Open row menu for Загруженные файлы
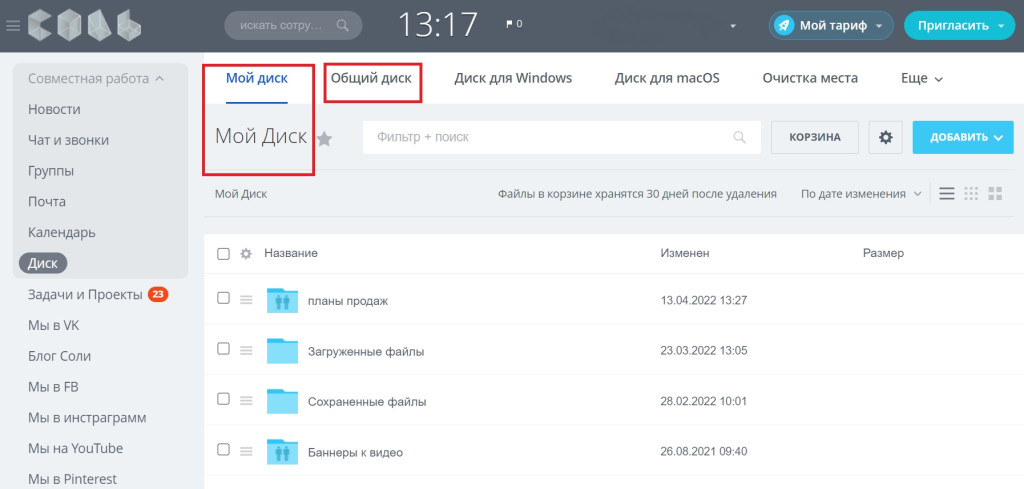The image size is (1024, 489). (246, 350)
